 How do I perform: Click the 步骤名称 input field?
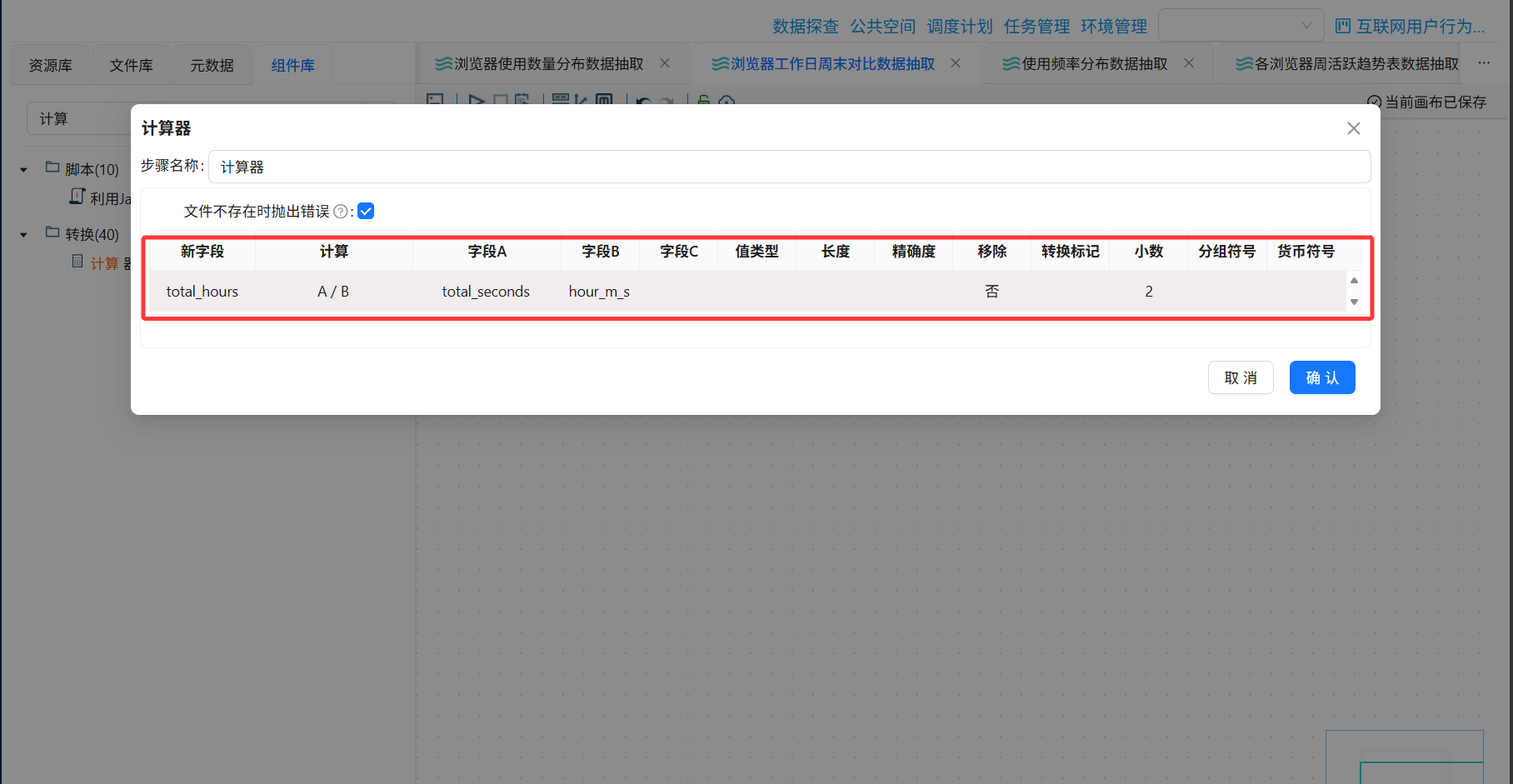(x=789, y=167)
